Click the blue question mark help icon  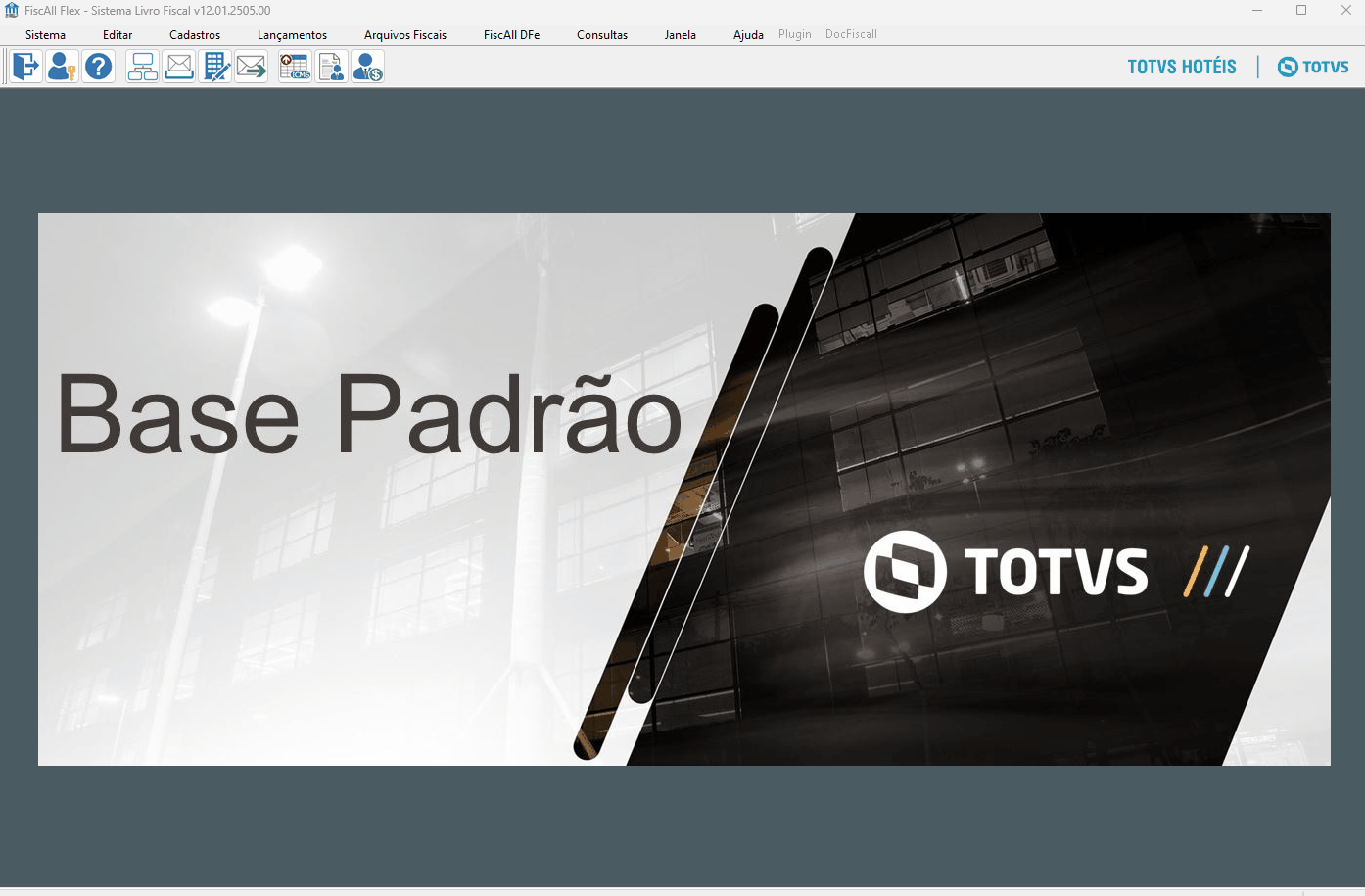pos(99,67)
